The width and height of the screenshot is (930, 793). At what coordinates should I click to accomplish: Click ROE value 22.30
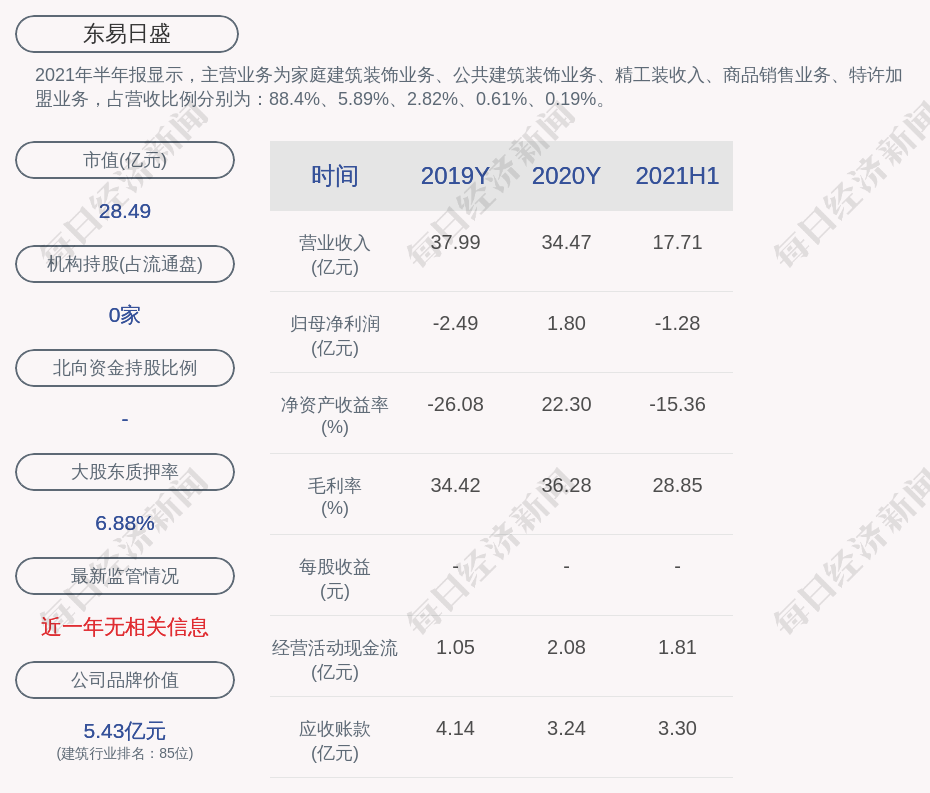point(566,405)
